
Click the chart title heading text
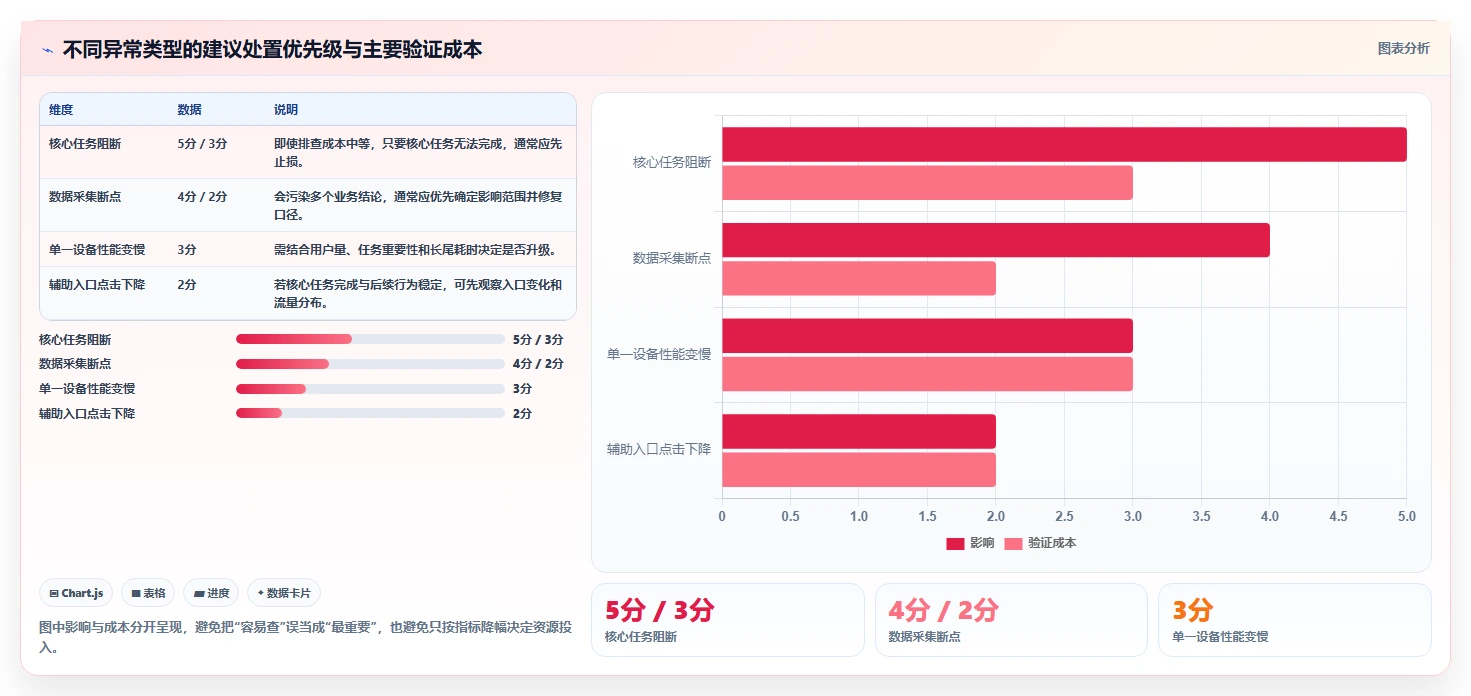pos(272,50)
